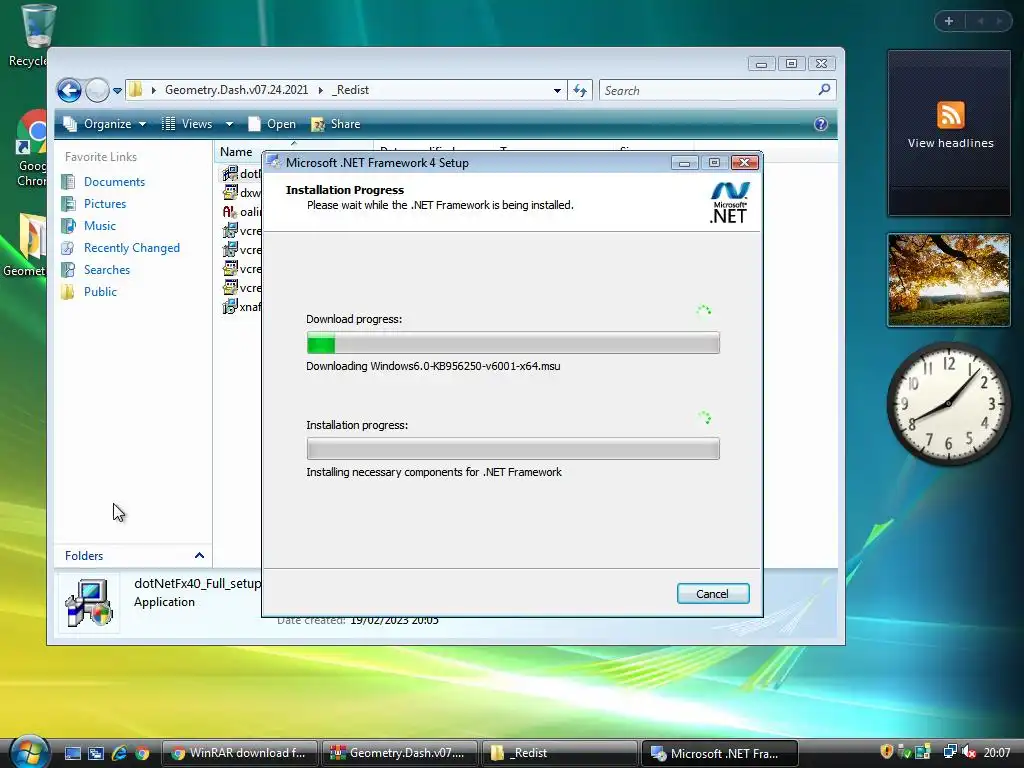Click the folder icon in the address bar
This screenshot has height=768, width=1024.
[136, 89]
